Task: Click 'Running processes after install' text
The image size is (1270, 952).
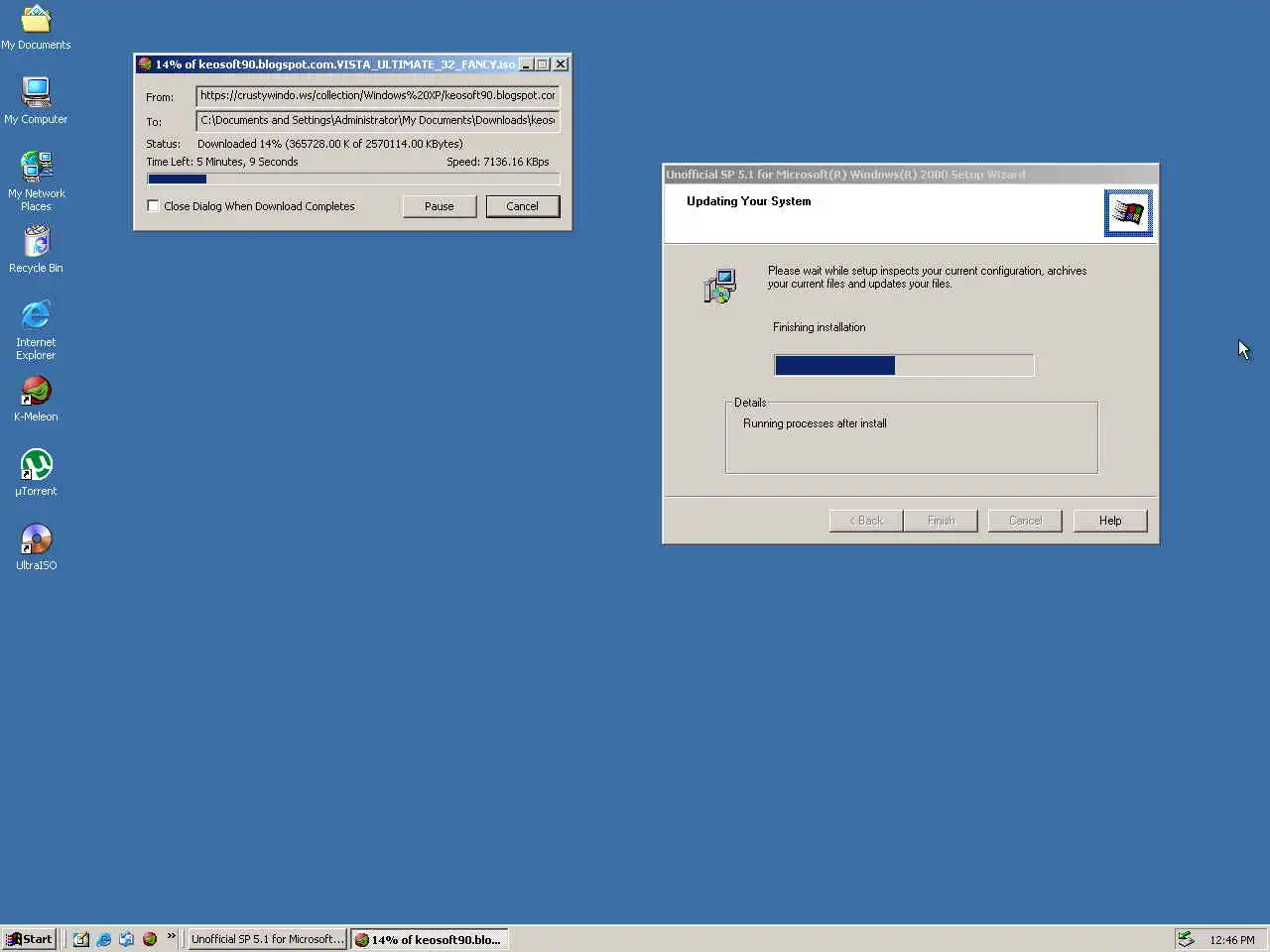Action: click(x=815, y=423)
